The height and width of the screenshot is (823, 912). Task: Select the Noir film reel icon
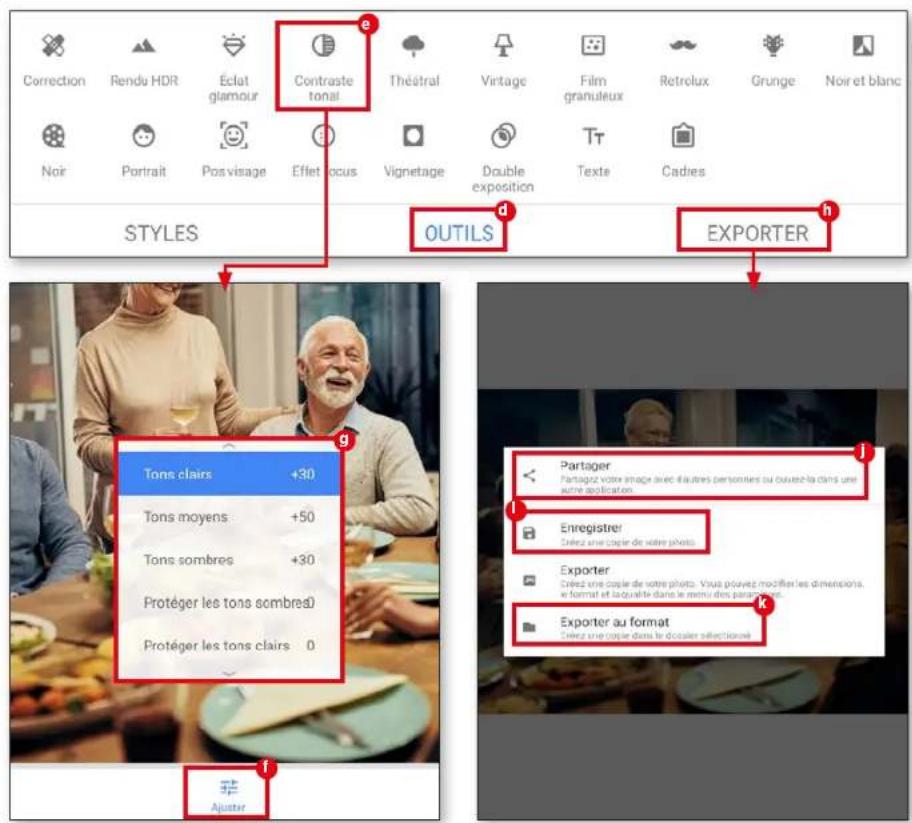[54, 136]
